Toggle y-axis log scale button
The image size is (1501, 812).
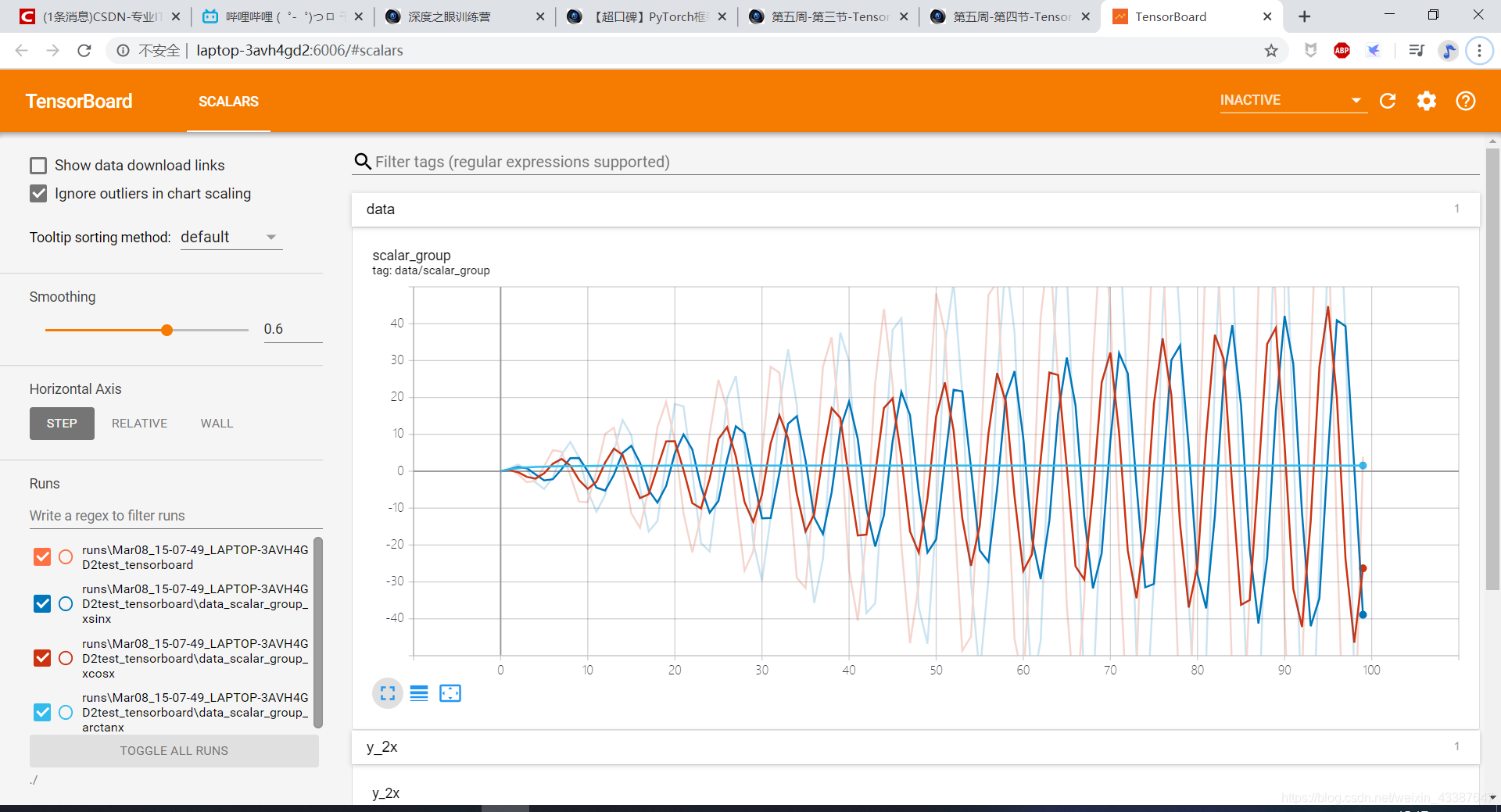419,693
